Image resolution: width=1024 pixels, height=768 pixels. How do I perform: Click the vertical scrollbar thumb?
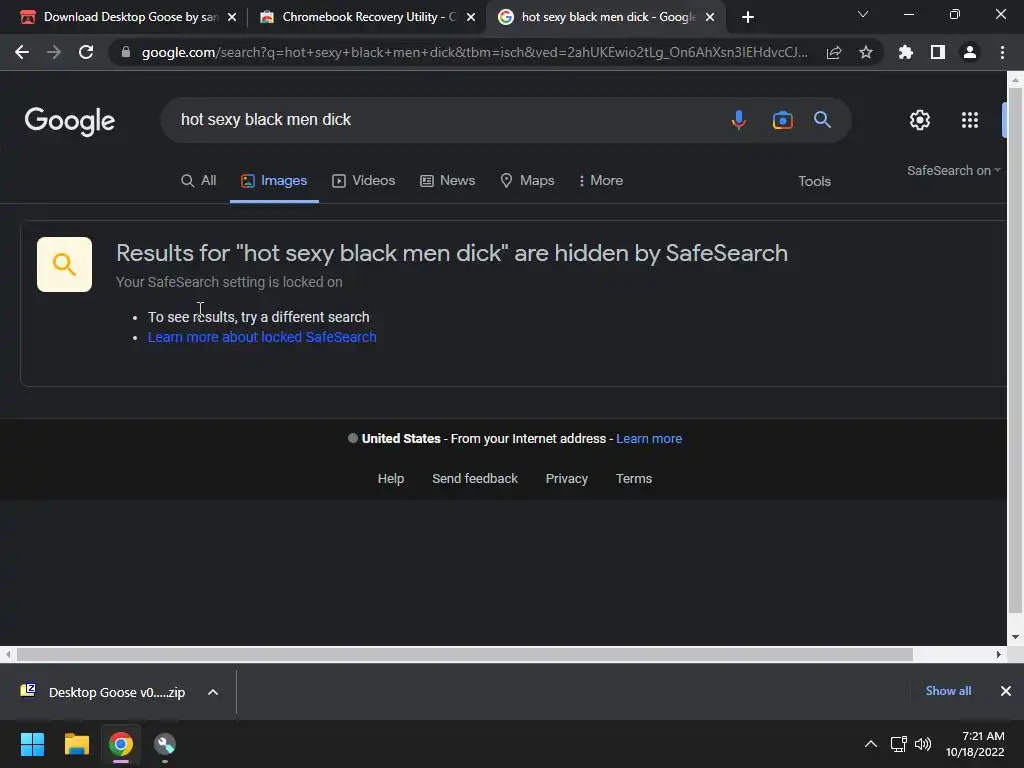[1015, 350]
